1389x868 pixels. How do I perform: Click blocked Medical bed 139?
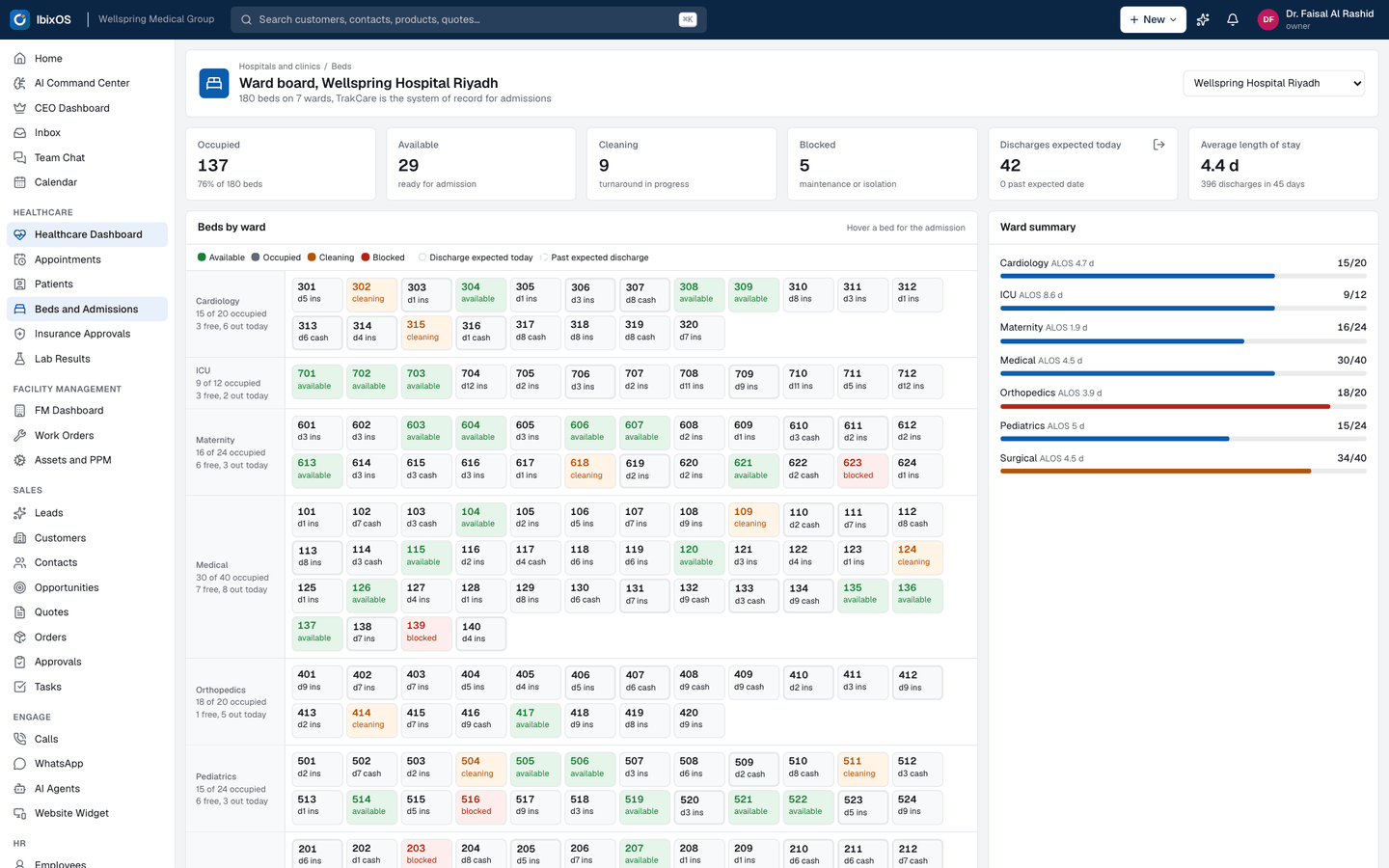(x=426, y=633)
